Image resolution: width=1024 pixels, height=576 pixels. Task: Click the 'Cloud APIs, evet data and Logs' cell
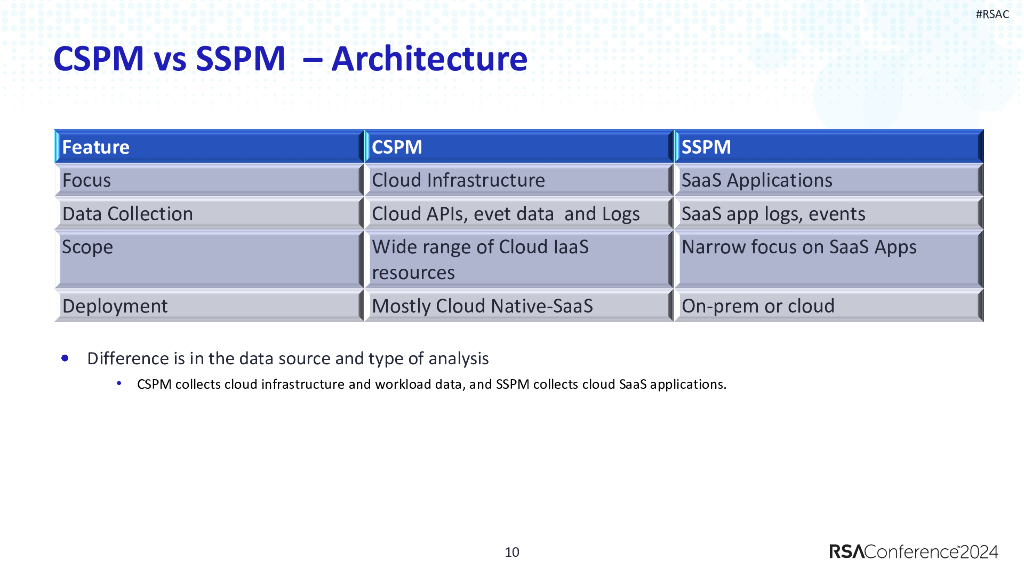point(519,213)
